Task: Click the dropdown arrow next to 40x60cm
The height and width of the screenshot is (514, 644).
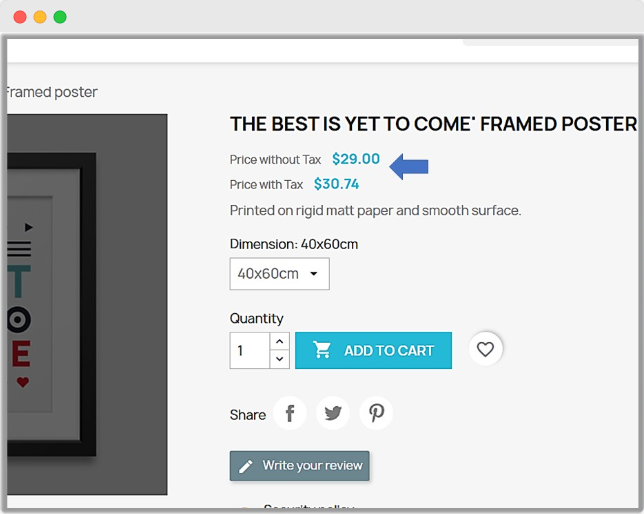Action: coord(314,274)
